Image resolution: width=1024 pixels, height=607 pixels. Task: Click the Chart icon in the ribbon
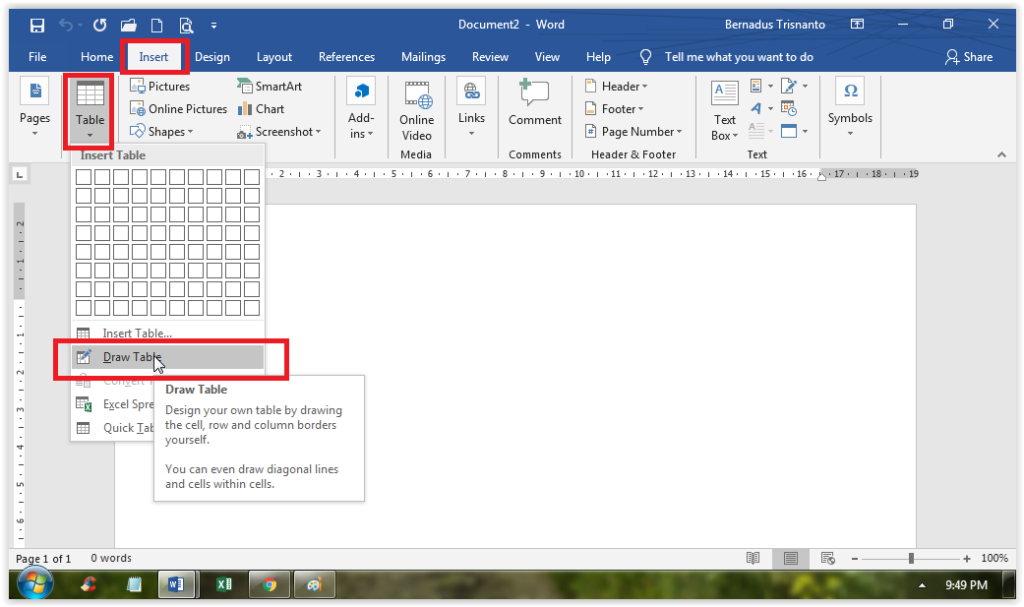tap(261, 109)
